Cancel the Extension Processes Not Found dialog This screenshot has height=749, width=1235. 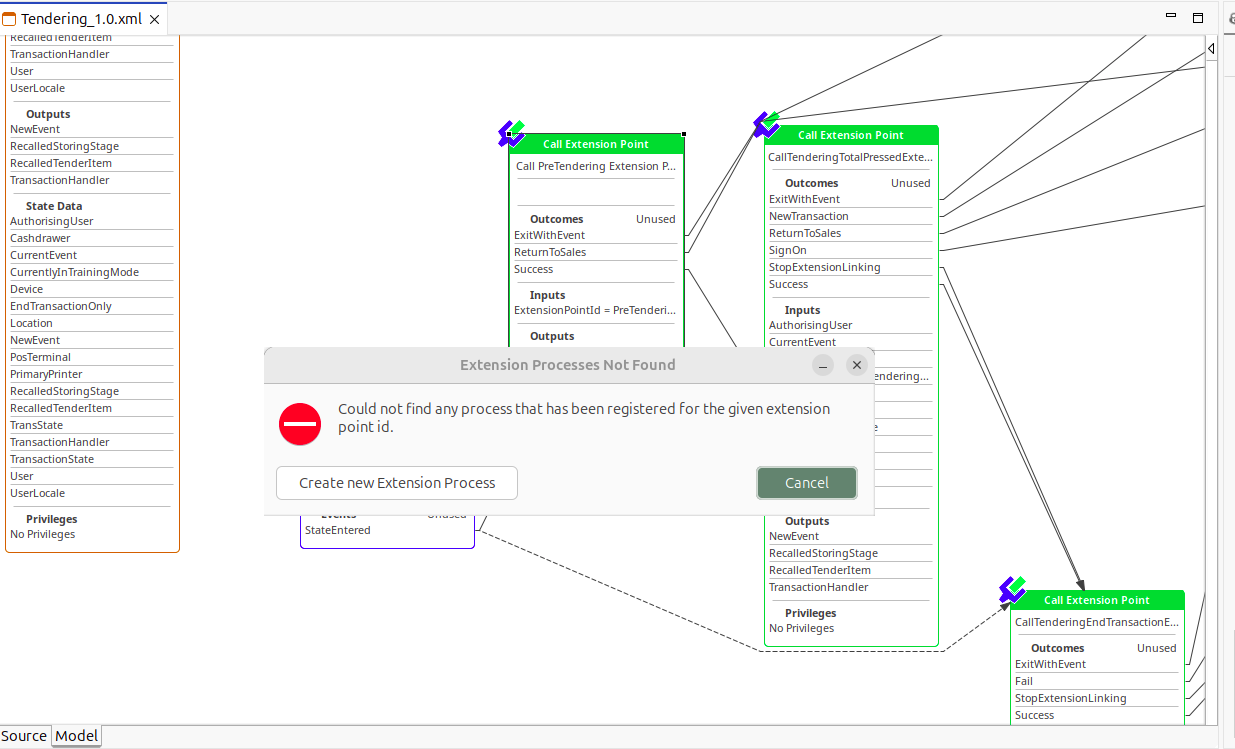click(x=806, y=482)
